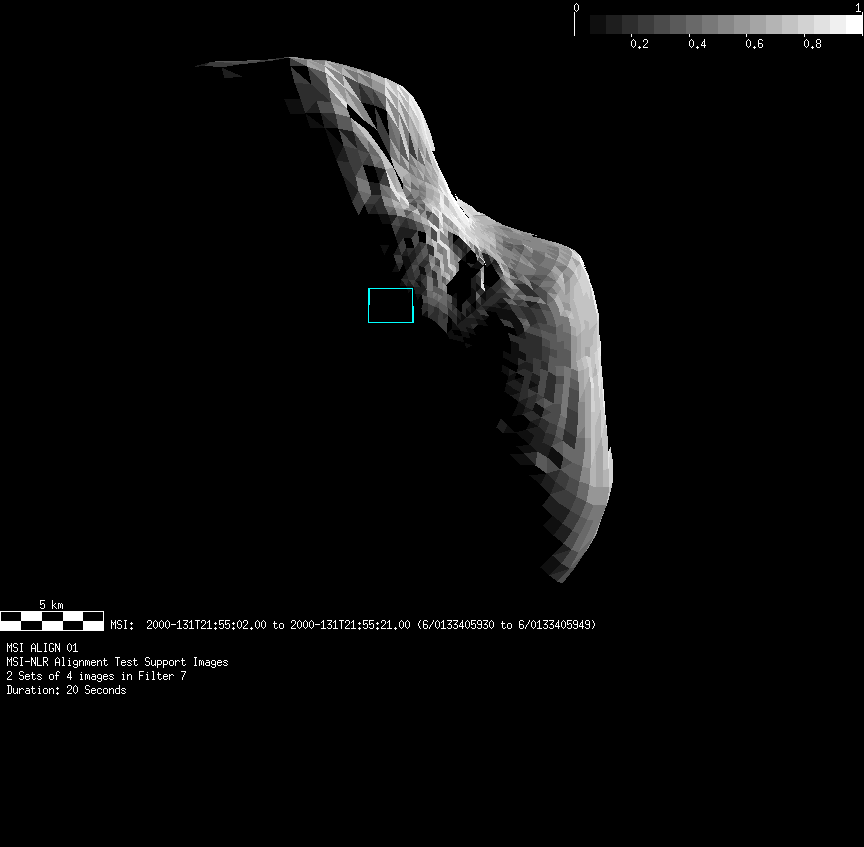
Task: Click the "Duration: 20 Seconds" text
Action: 66,690
